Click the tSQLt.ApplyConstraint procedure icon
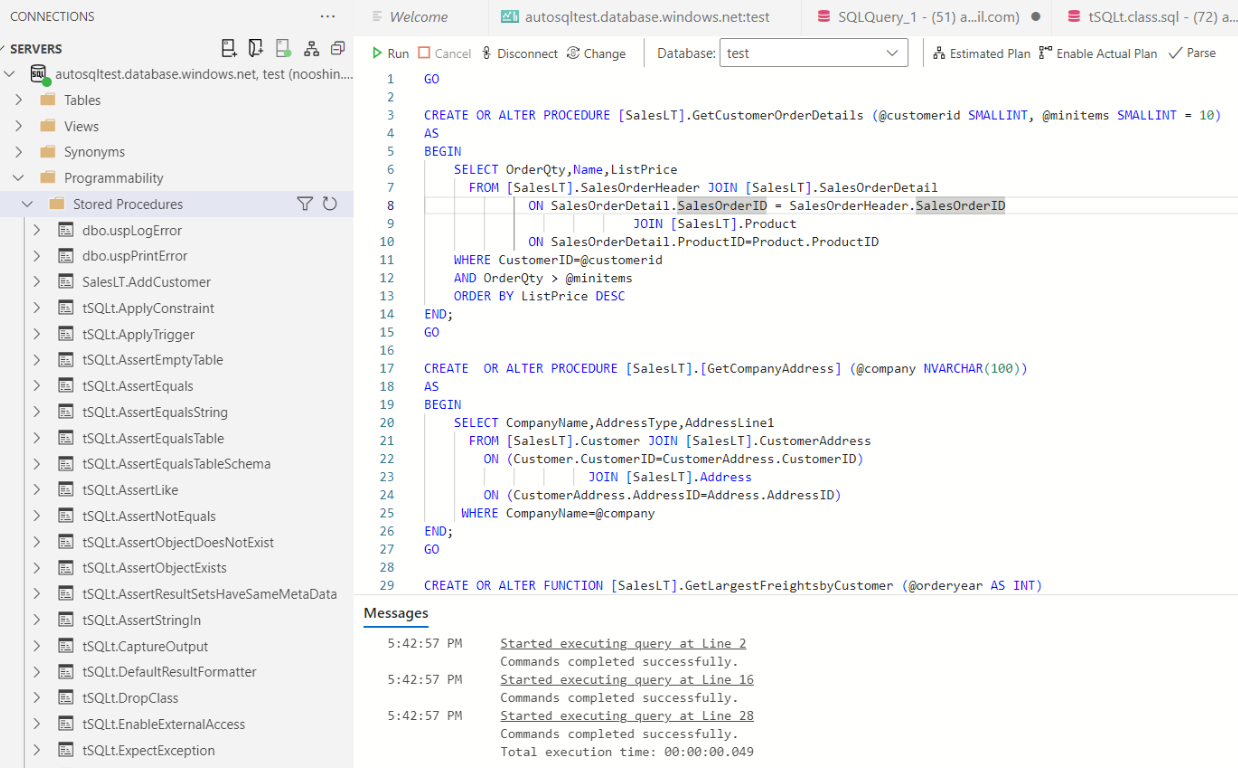This screenshot has width=1238, height=768. coord(66,308)
